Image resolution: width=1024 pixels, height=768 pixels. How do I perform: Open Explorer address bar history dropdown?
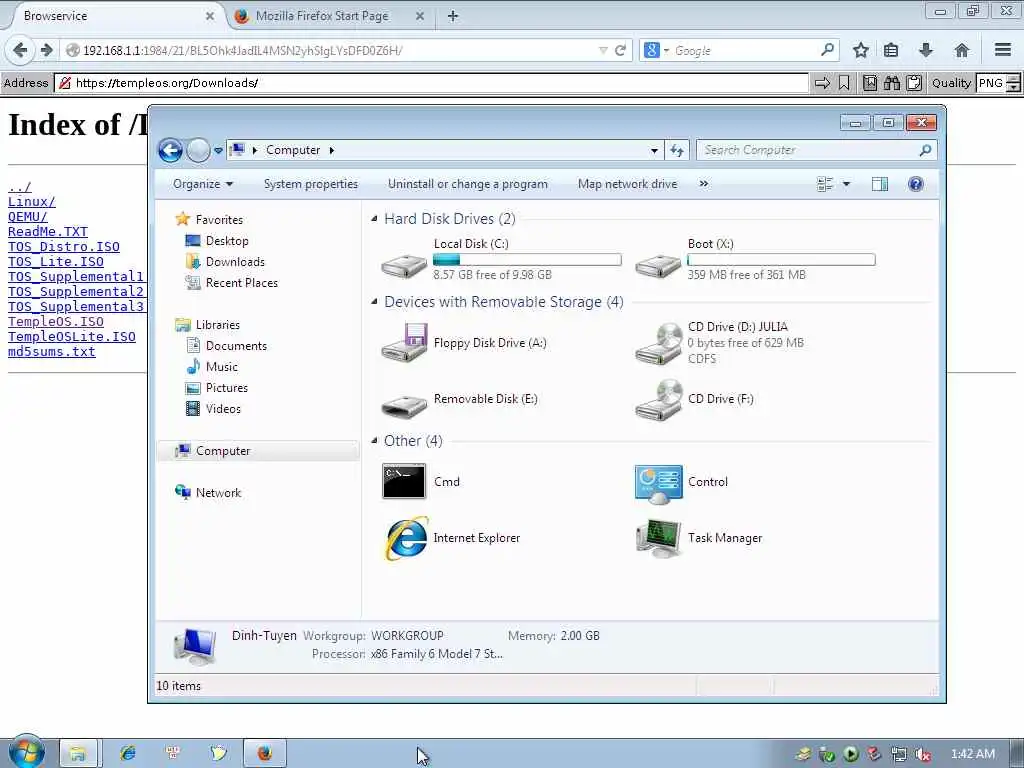[x=654, y=150]
